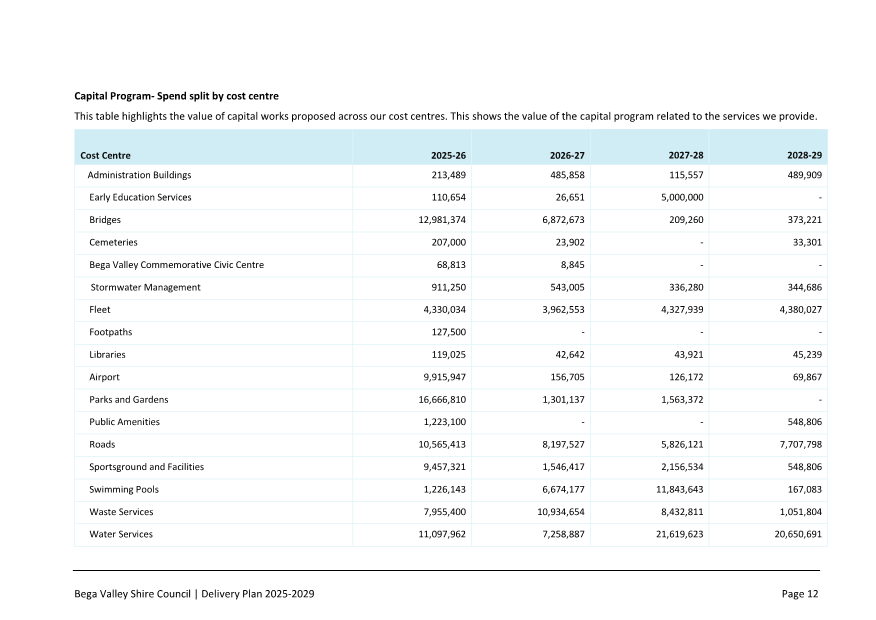Select the 'Fleet' row in the table
Image resolution: width=876 pixels, height=620 pixels.
[x=99, y=309]
